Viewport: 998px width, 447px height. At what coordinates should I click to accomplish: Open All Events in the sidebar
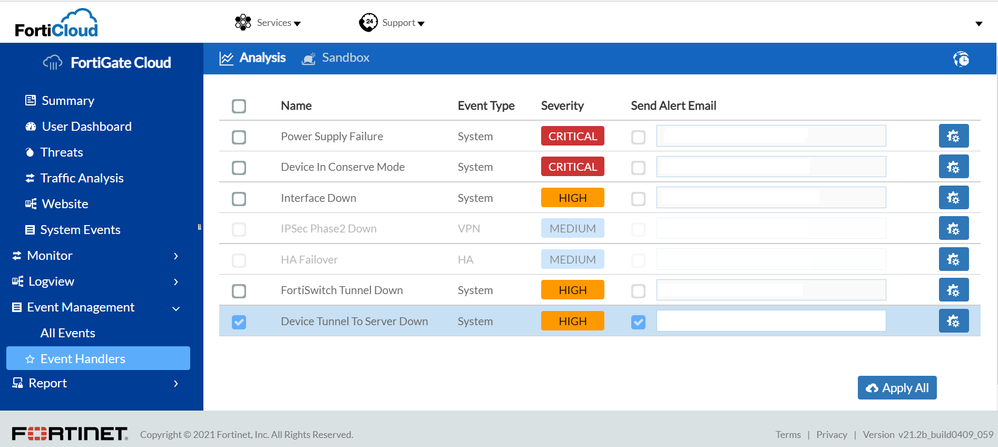(68, 333)
